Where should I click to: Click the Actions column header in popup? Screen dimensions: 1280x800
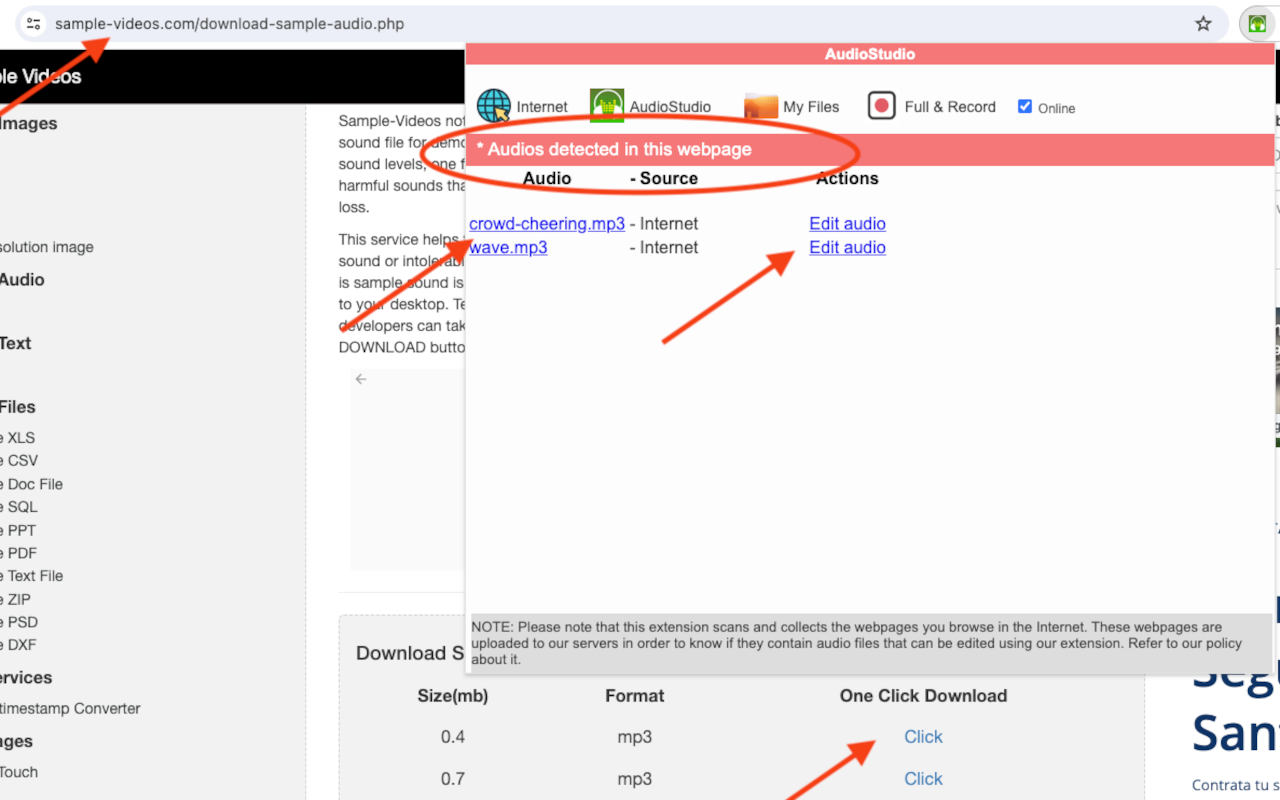pos(847,178)
